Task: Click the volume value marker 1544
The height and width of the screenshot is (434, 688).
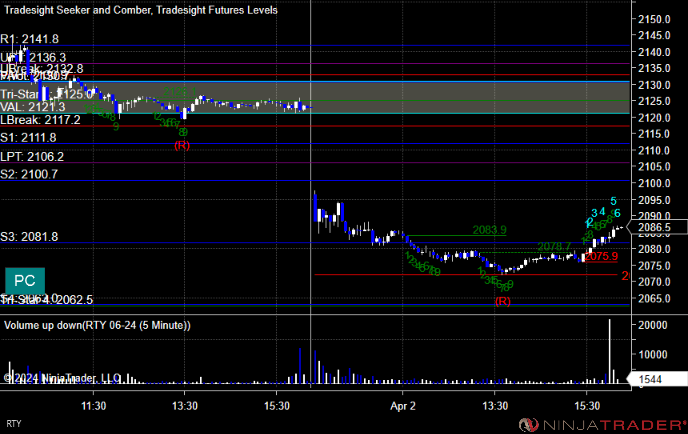Action: click(x=657, y=379)
